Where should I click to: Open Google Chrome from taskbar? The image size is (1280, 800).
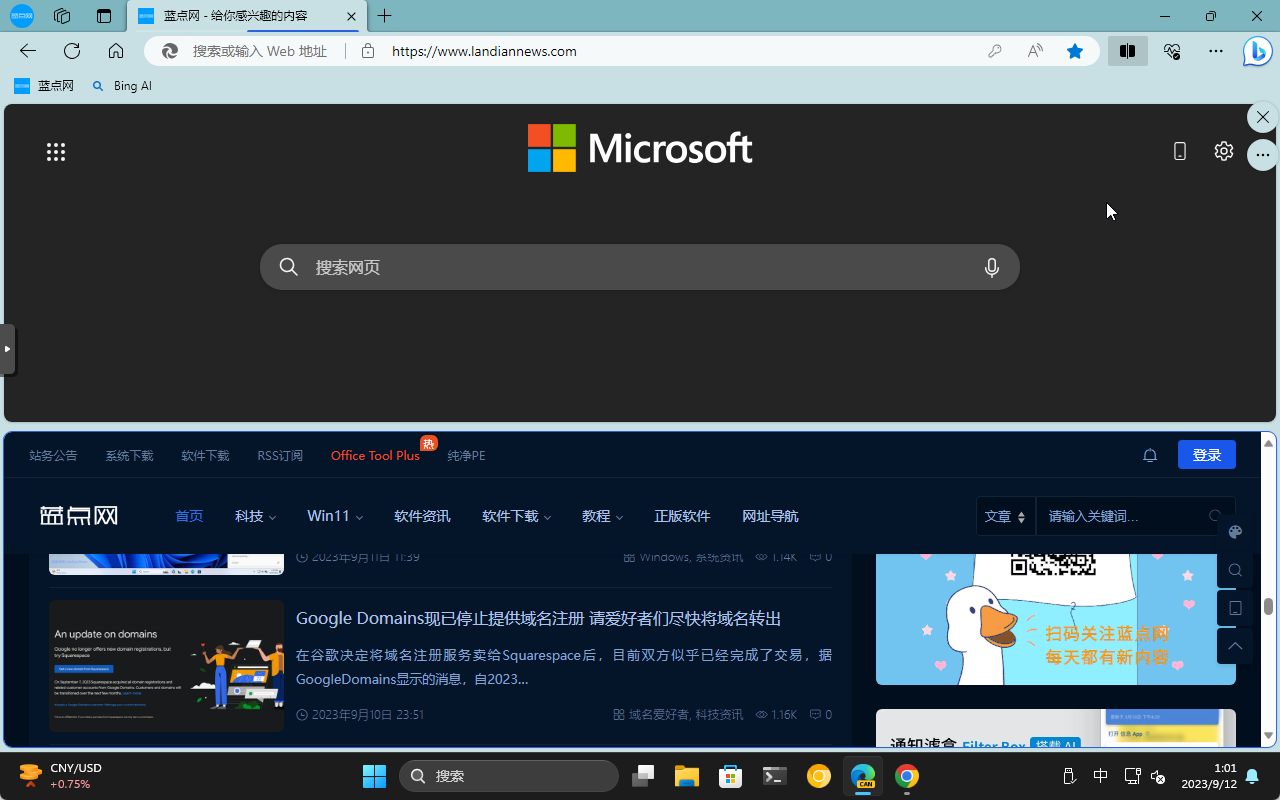pos(907,776)
